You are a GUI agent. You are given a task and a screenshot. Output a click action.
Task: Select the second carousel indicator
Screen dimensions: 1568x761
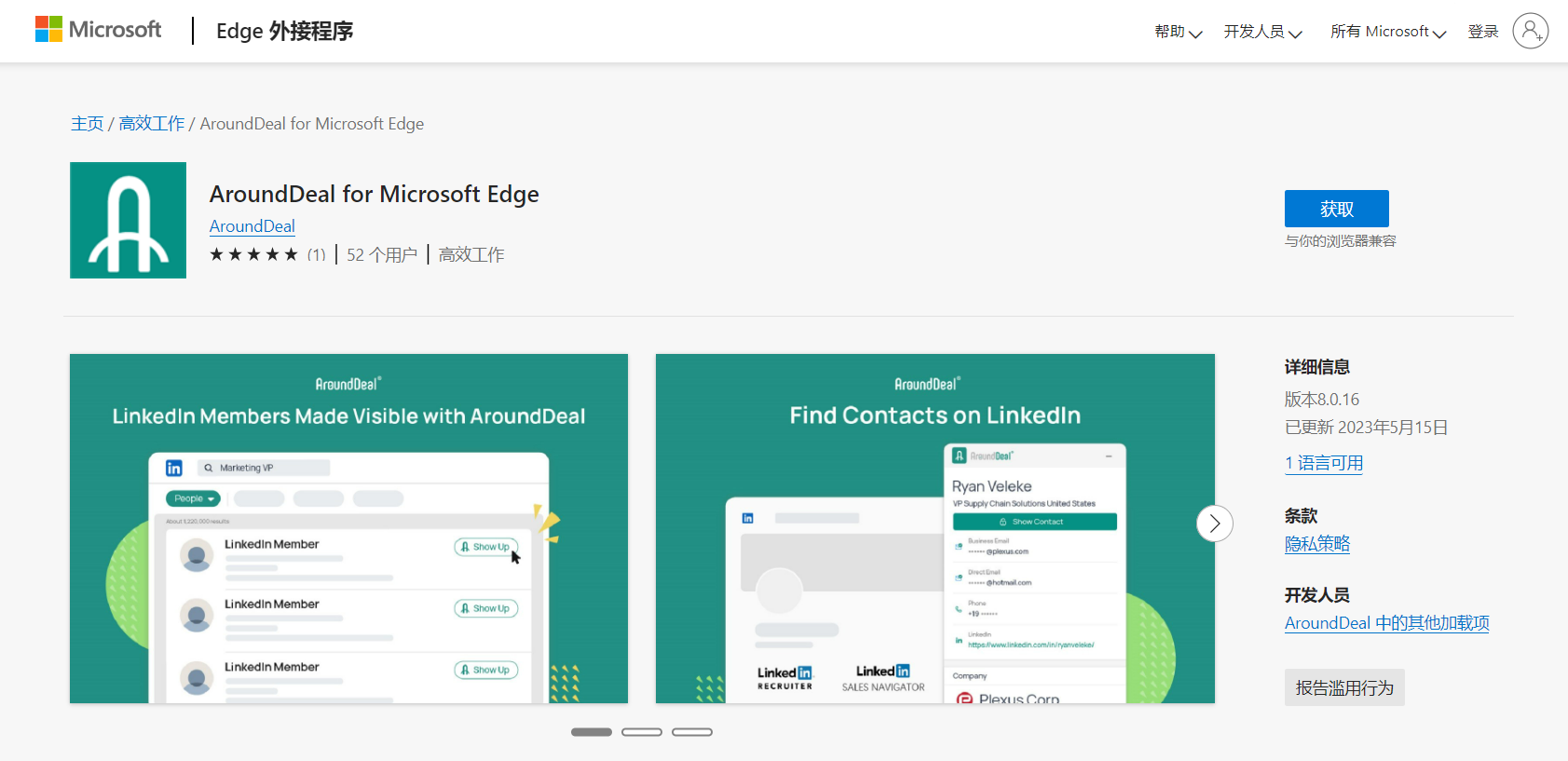tap(642, 732)
